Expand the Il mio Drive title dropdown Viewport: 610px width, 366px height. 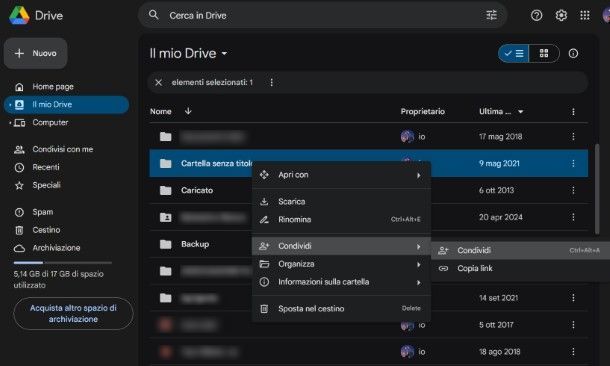[224, 53]
